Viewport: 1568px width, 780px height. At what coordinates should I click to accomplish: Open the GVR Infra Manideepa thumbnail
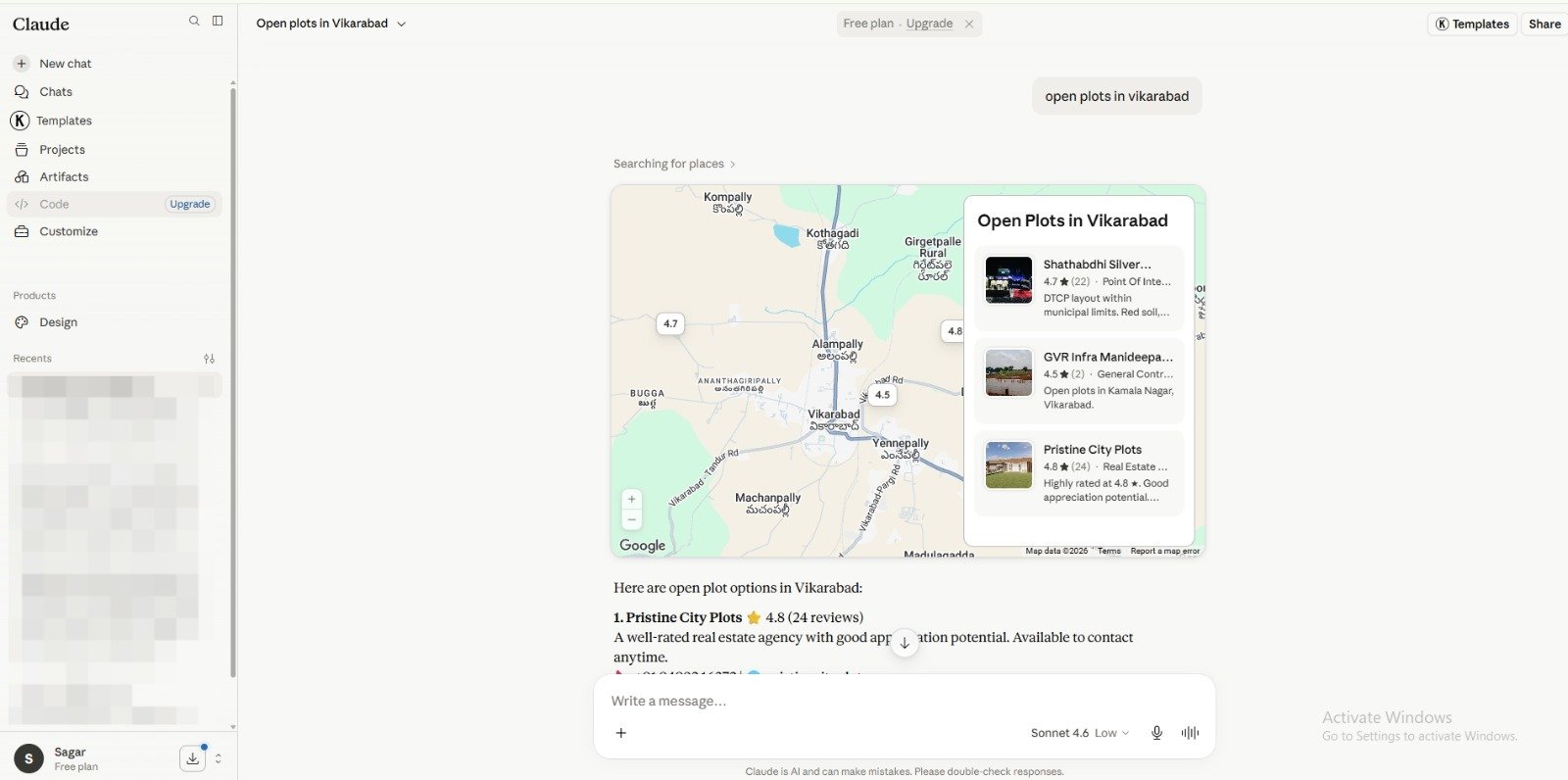click(x=1008, y=372)
